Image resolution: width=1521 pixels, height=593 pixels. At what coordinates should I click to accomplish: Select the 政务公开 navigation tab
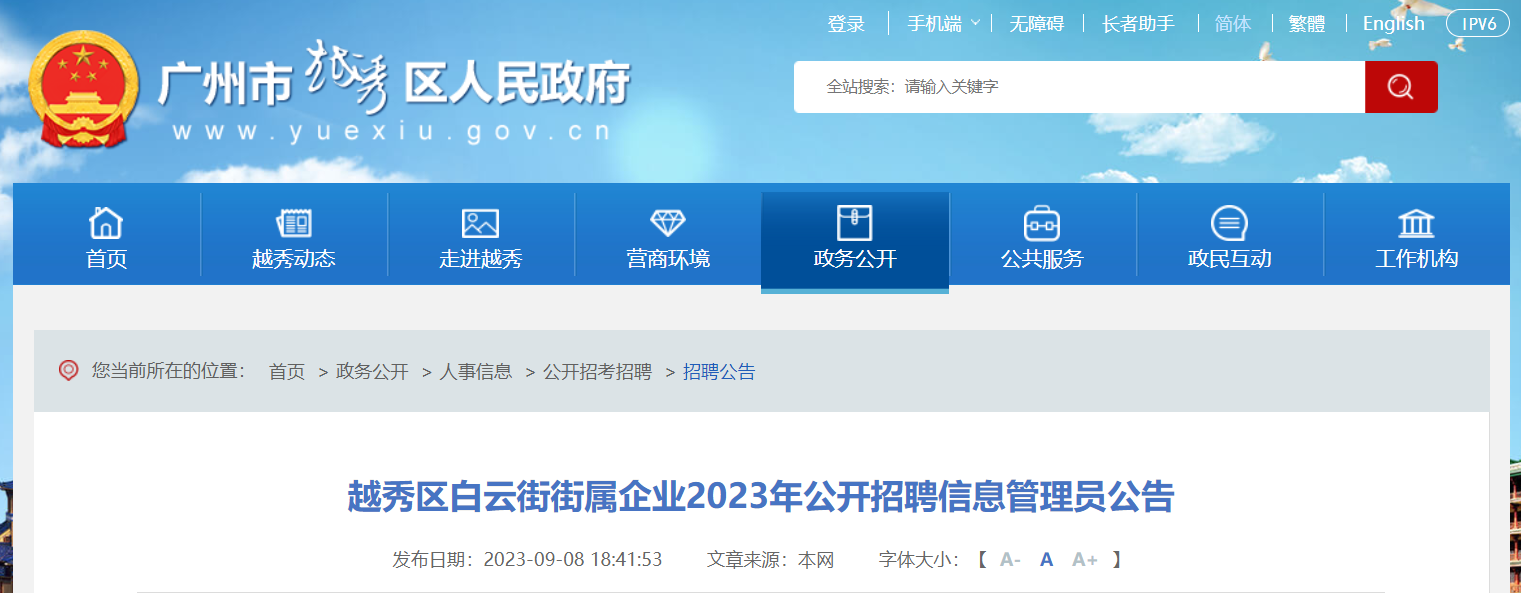(855, 241)
